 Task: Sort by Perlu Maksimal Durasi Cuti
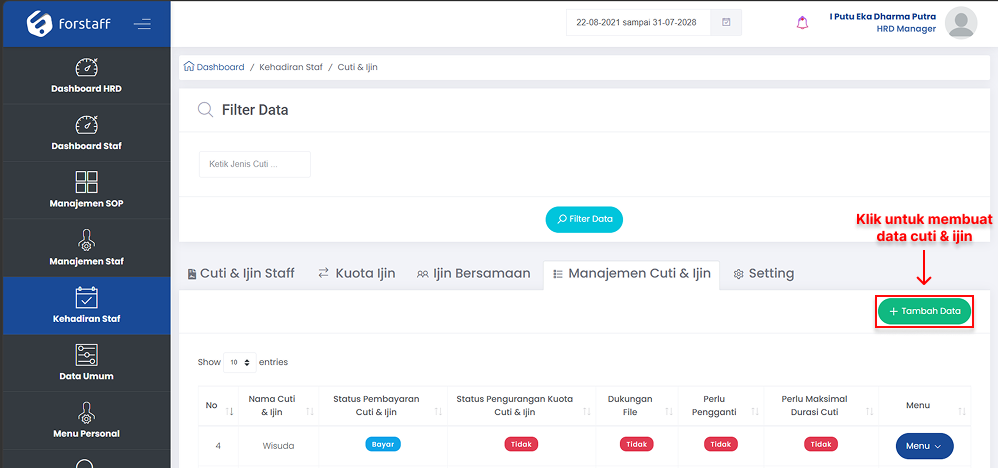pos(821,406)
